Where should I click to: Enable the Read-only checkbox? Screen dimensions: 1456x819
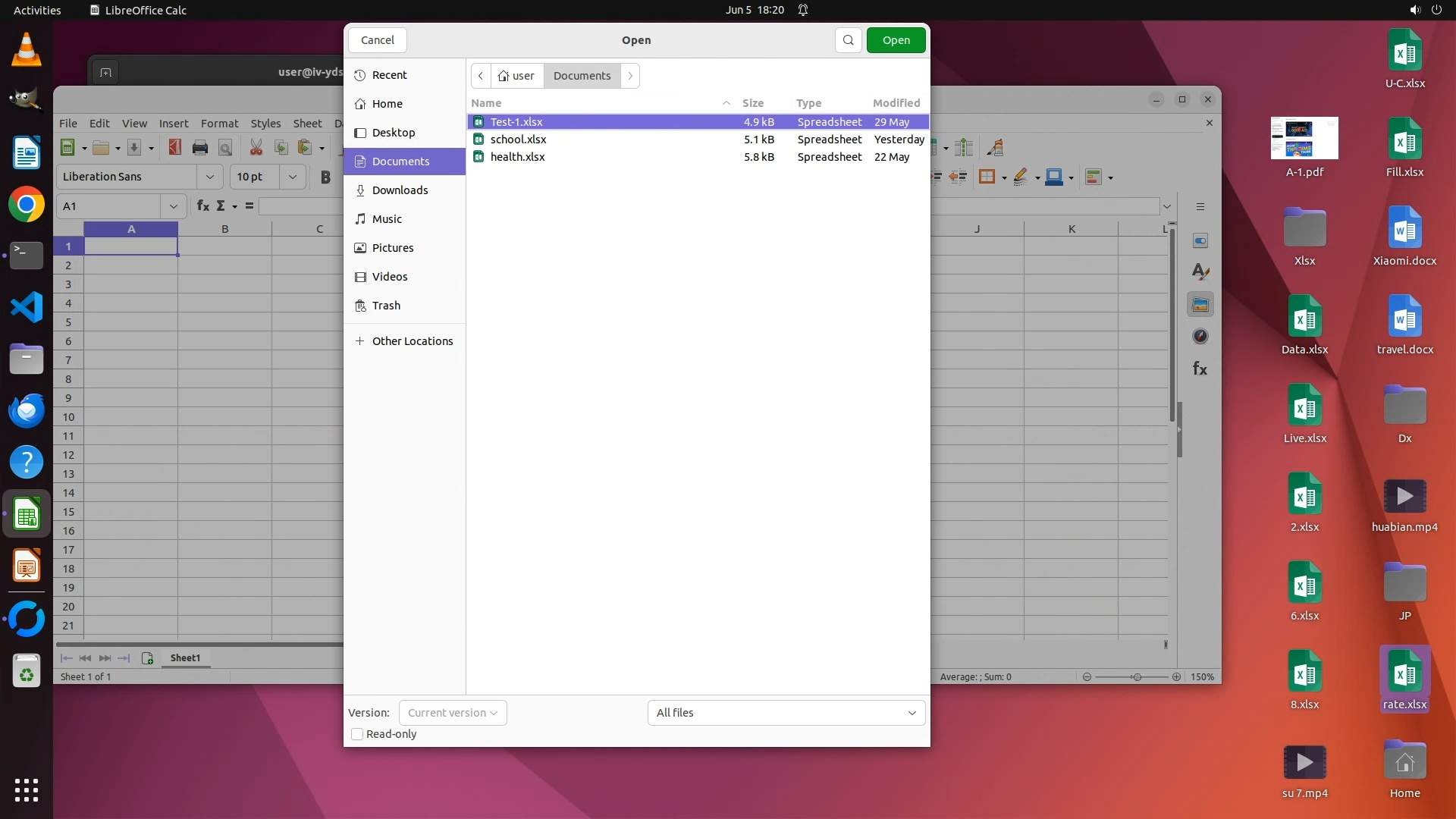(x=357, y=734)
